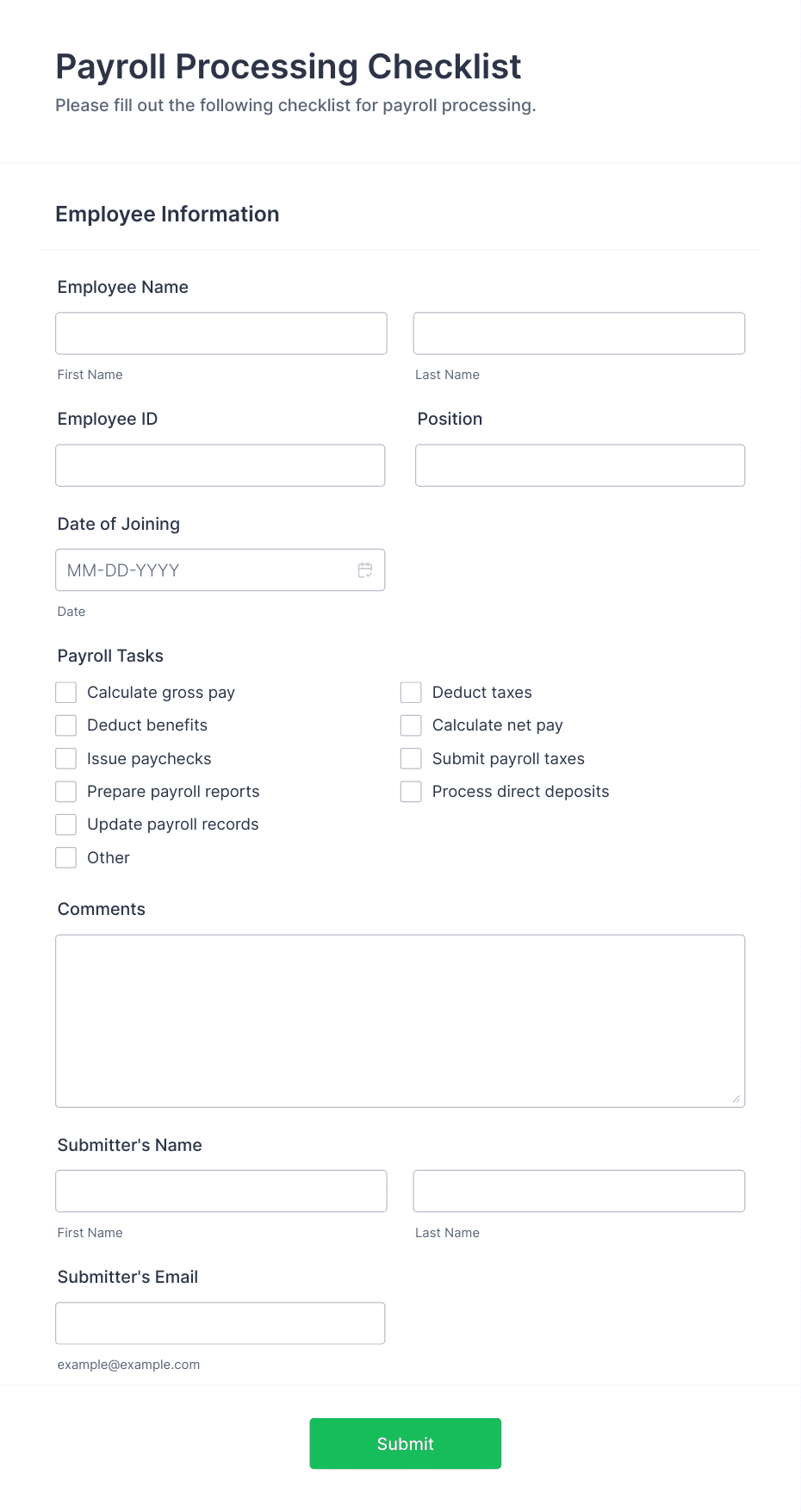Check the Deduct taxes checkbox
The width and height of the screenshot is (801, 1512).
point(410,692)
